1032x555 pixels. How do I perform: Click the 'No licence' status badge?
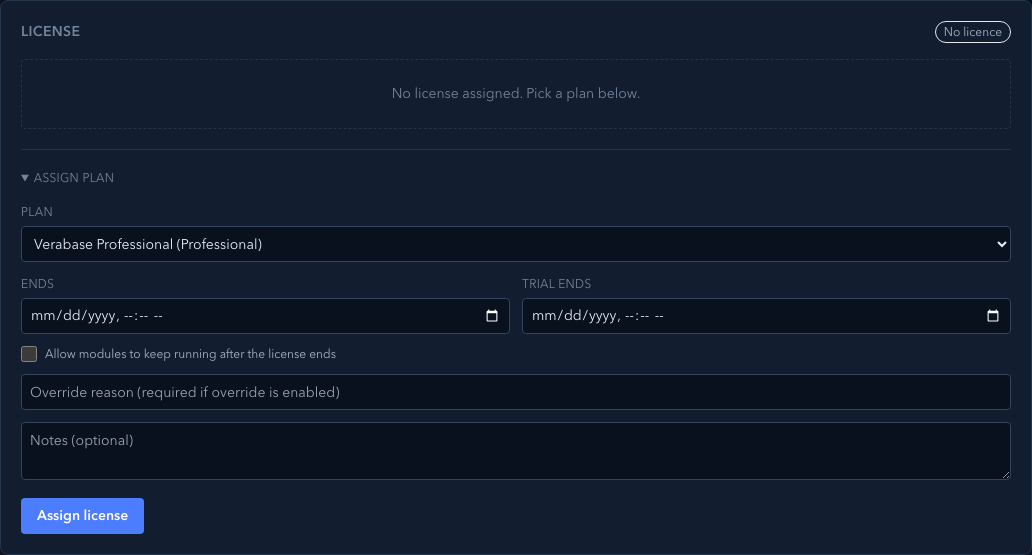pyautogui.click(x=973, y=32)
